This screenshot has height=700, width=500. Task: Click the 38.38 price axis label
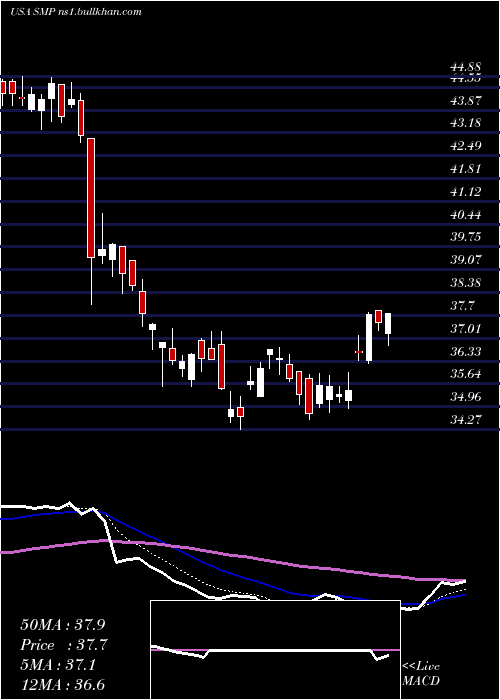(466, 283)
